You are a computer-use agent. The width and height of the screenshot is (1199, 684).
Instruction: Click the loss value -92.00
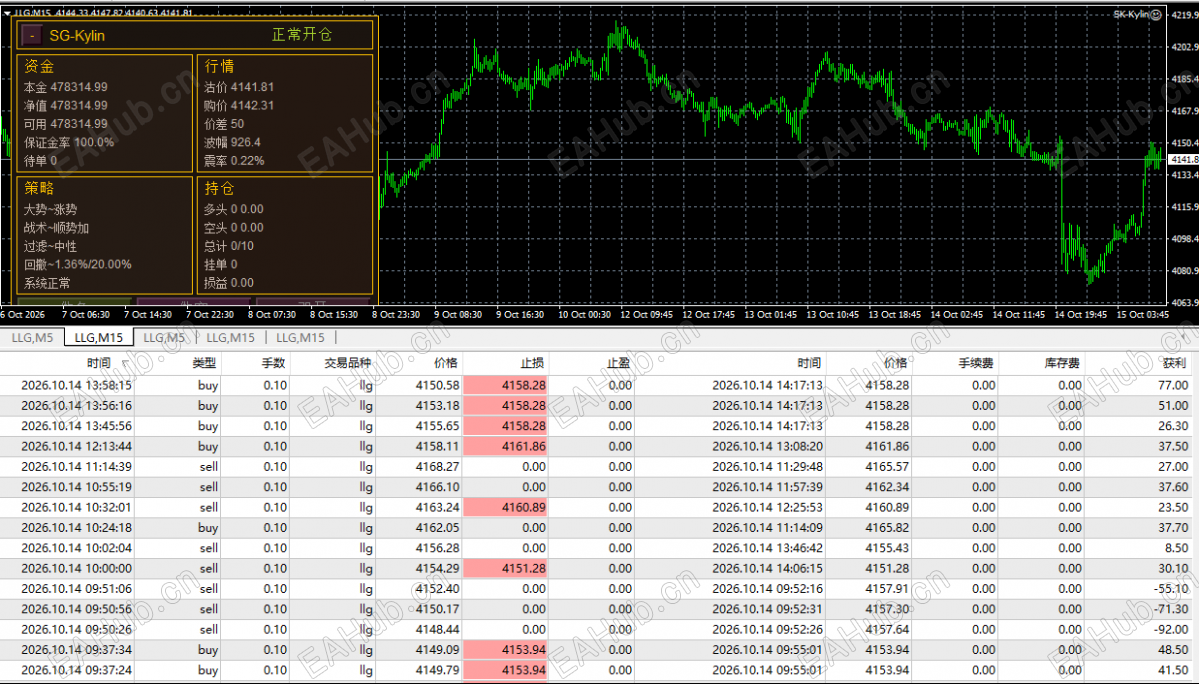(x=1171, y=630)
